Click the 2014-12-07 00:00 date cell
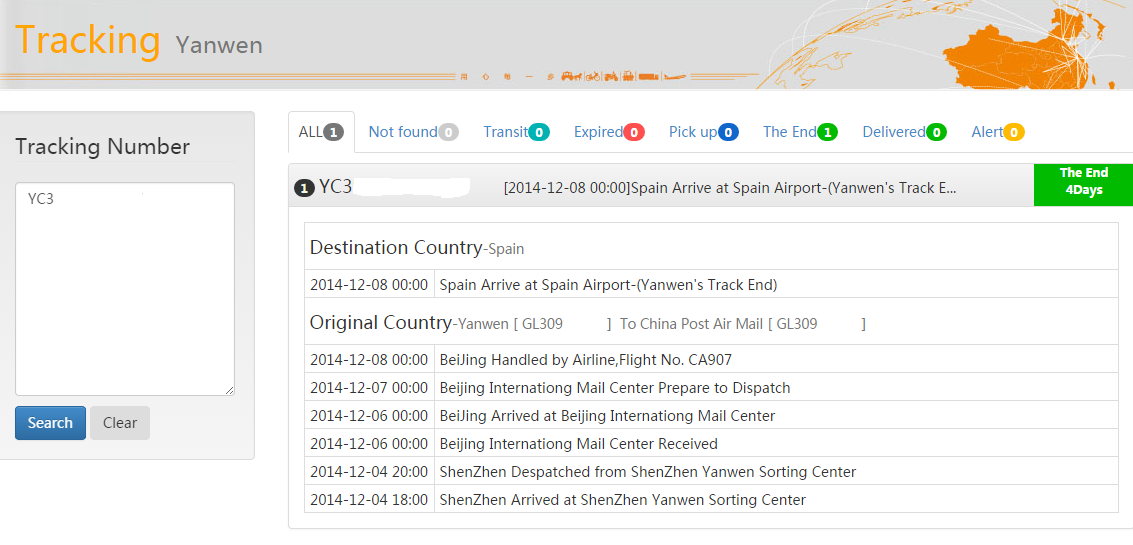 (x=369, y=387)
